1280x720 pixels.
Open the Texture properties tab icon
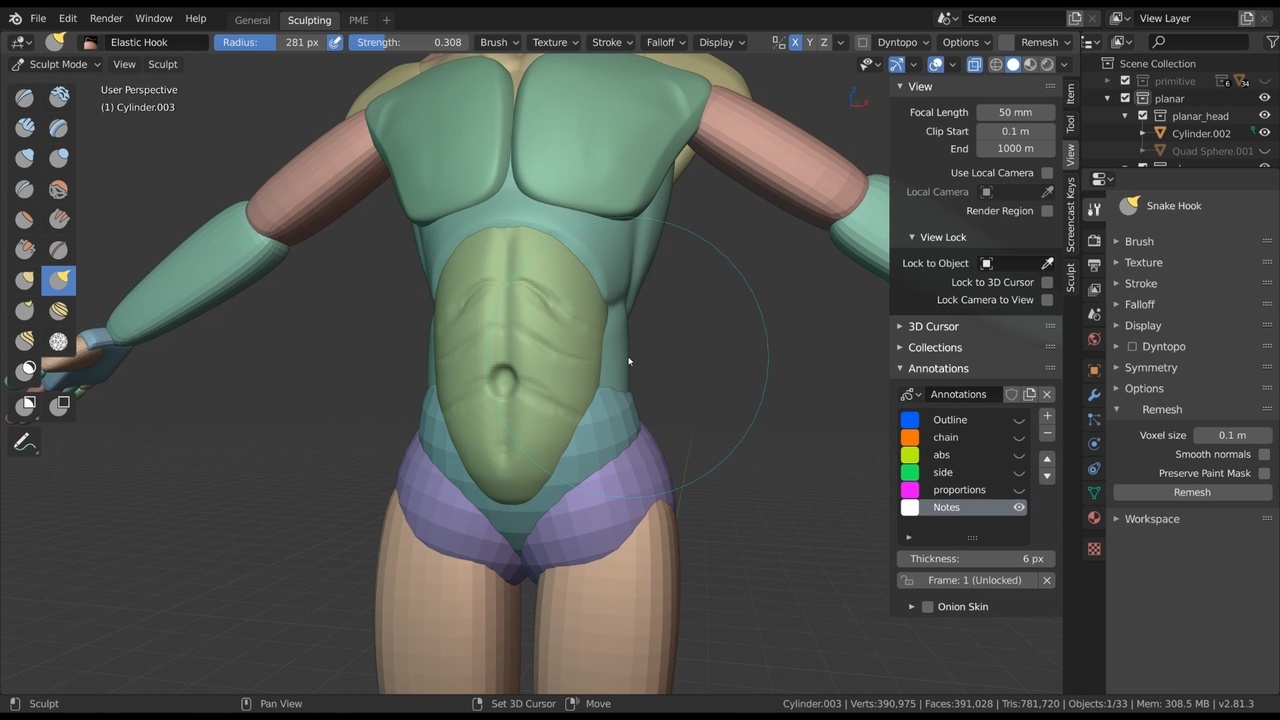point(1094,549)
